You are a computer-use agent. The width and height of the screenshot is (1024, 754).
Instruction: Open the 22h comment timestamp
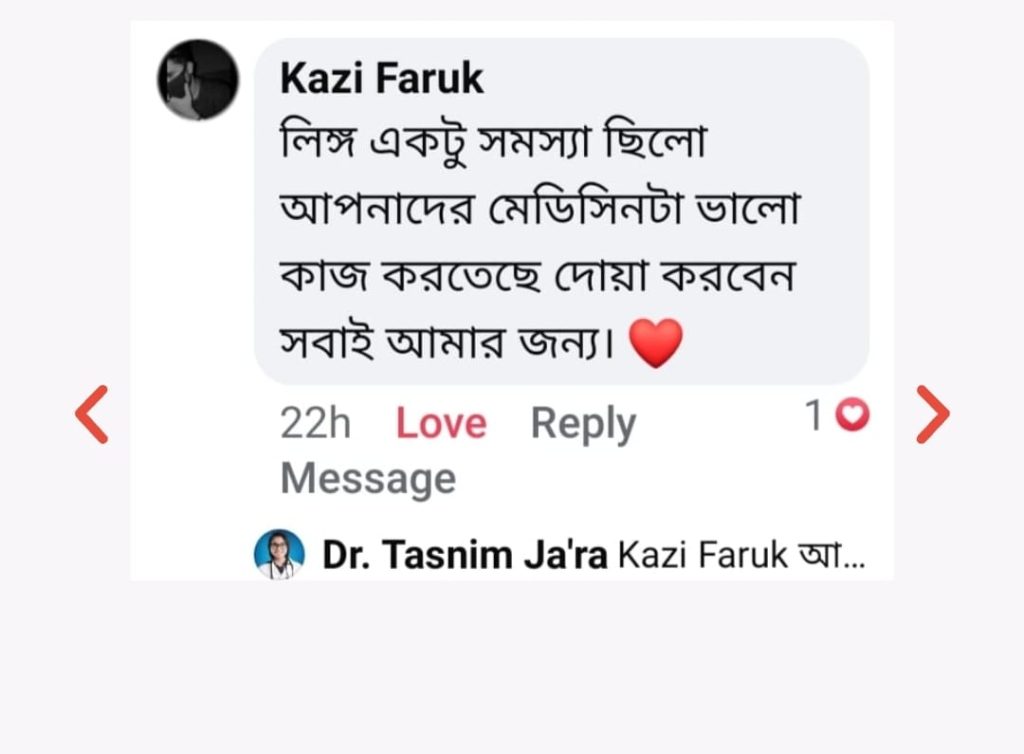(315, 424)
